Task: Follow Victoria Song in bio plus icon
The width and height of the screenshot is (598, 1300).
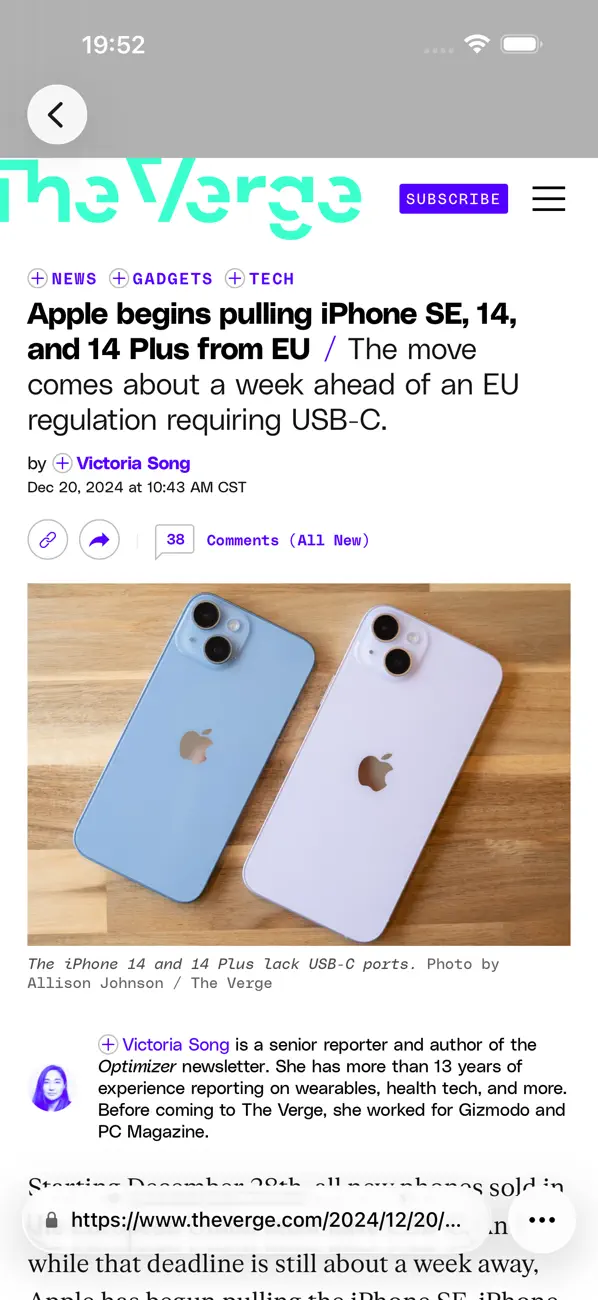Action: [x=108, y=1044]
